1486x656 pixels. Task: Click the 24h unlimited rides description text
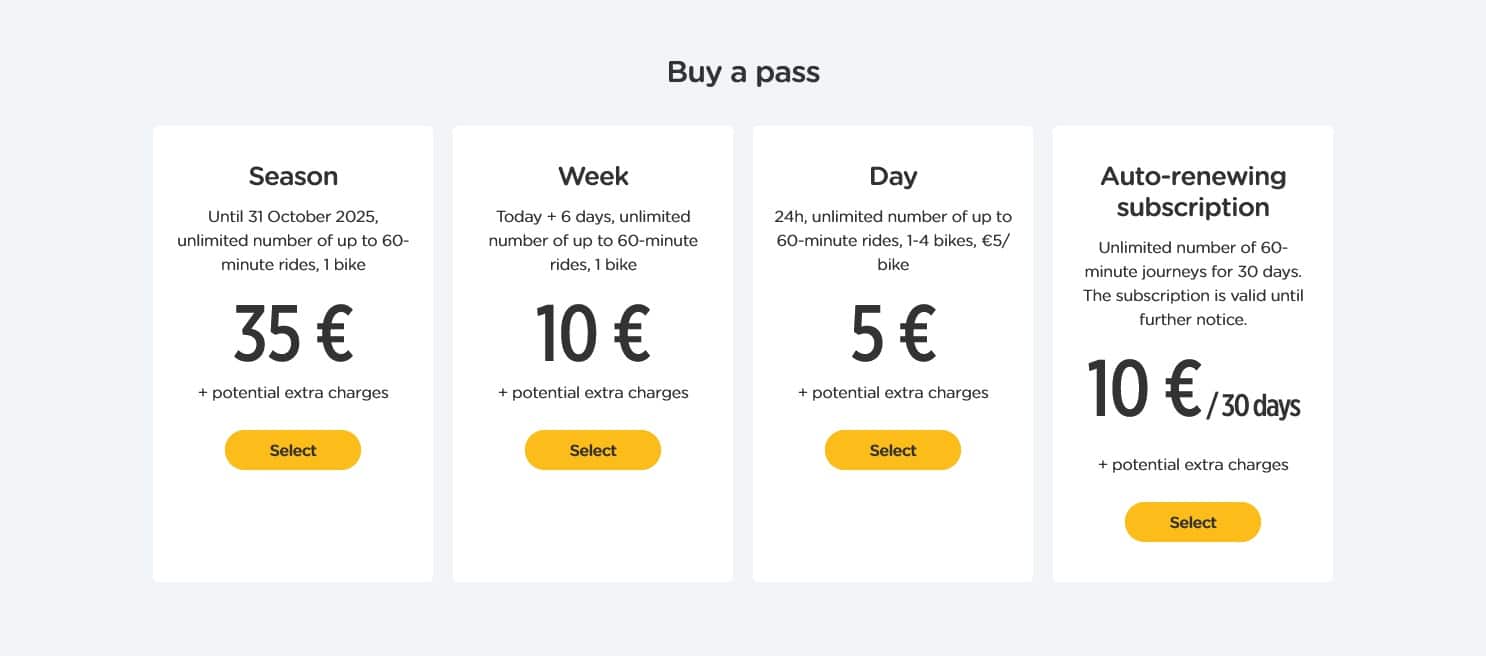click(x=893, y=240)
